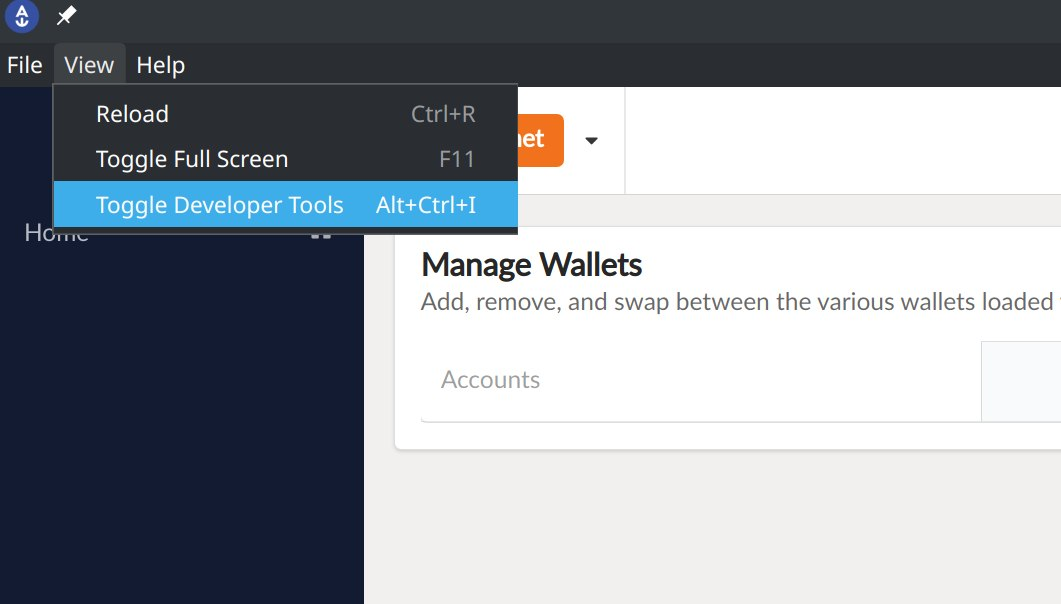
Task: Click the orange network button
Action: (540, 140)
